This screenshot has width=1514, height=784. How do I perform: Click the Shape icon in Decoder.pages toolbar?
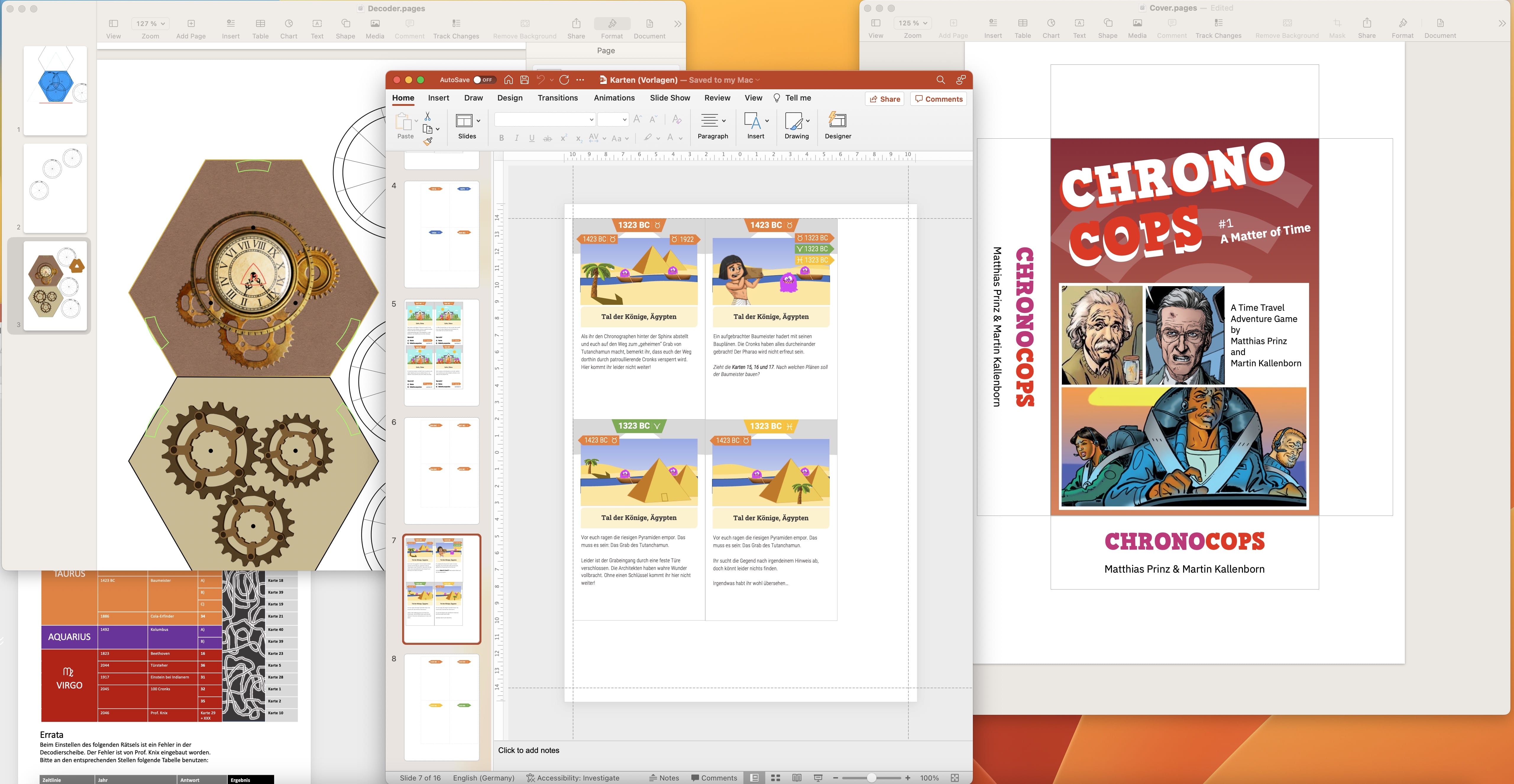(x=346, y=24)
